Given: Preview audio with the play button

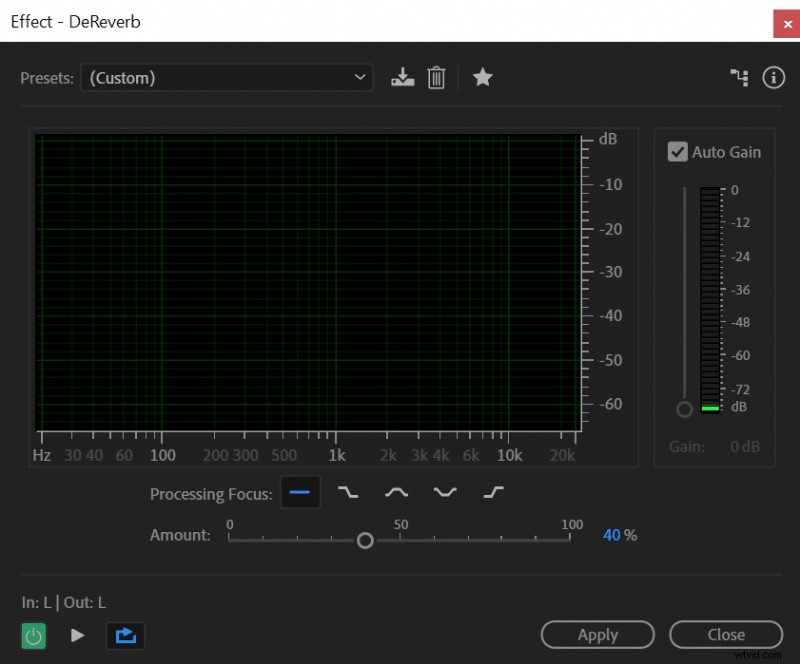Looking at the screenshot, I should [78, 635].
